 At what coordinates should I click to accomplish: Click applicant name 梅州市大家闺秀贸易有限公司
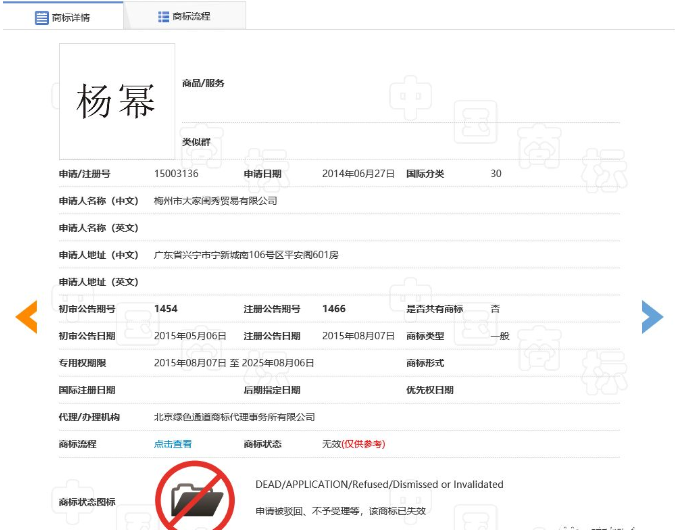(x=215, y=201)
